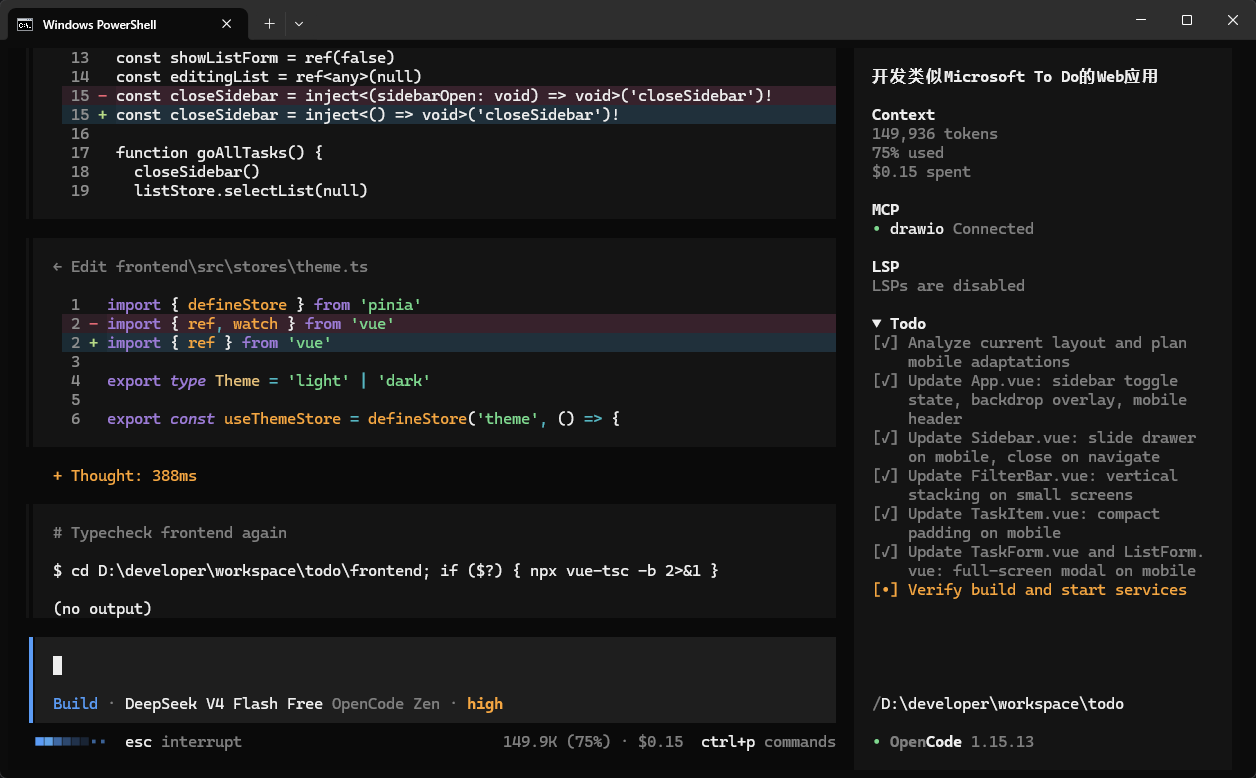Select the Windows PowerShell tab
Image resolution: width=1256 pixels, height=778 pixels.
click(128, 24)
